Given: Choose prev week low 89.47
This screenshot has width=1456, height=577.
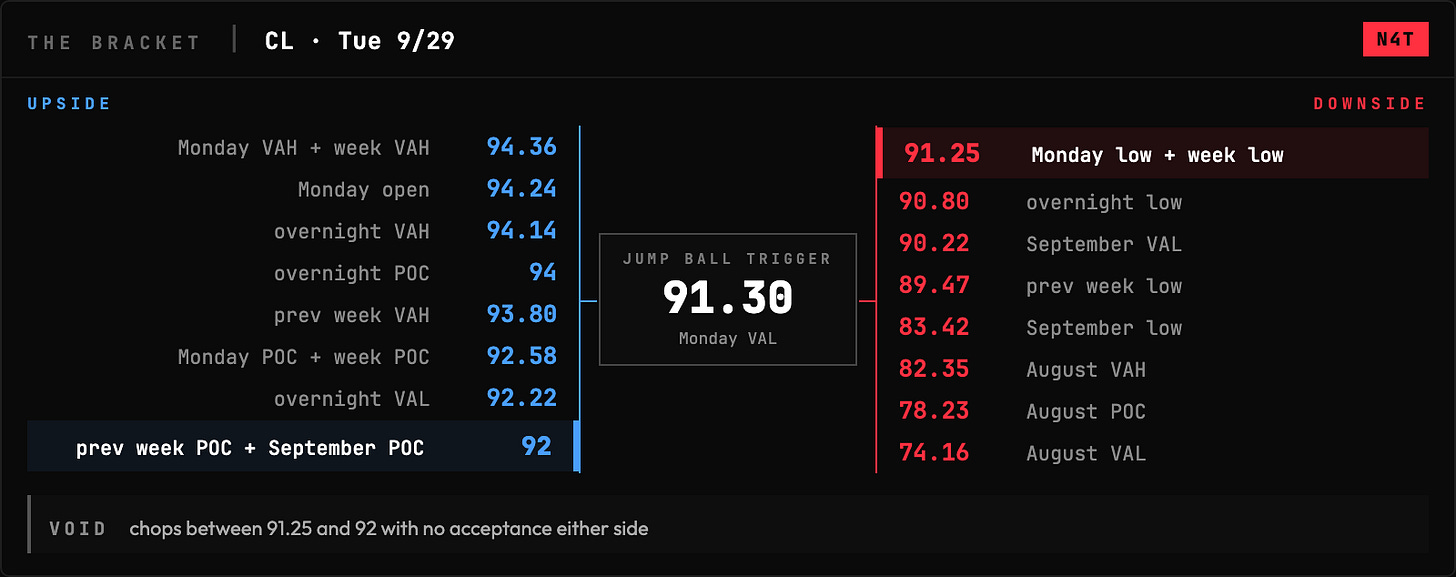Looking at the screenshot, I should (934, 286).
